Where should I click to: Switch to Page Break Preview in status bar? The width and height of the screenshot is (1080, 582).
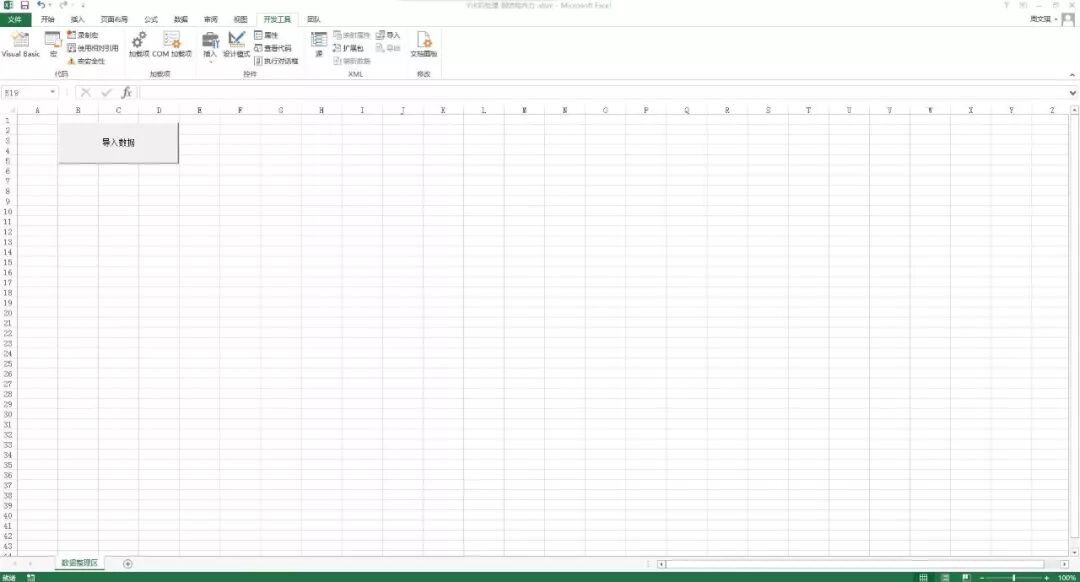(x=966, y=577)
